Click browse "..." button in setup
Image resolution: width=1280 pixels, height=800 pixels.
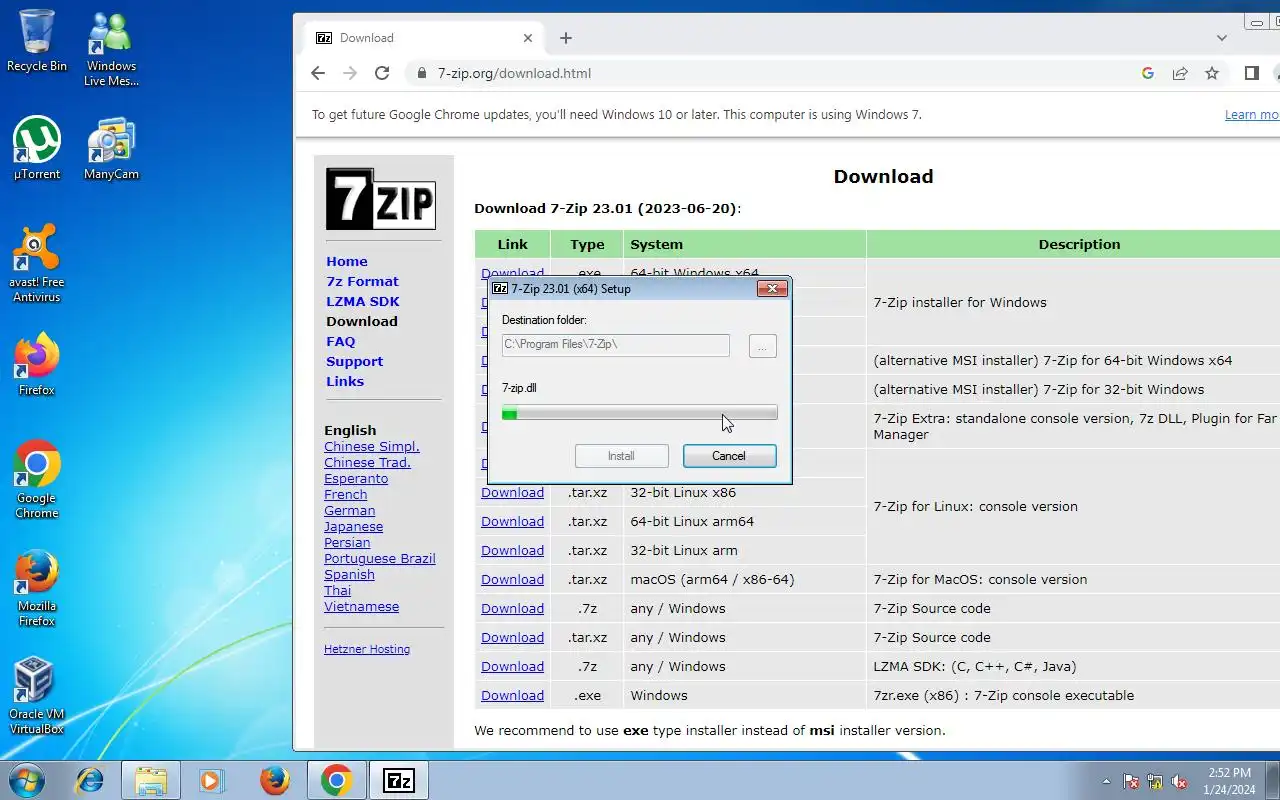[762, 345]
